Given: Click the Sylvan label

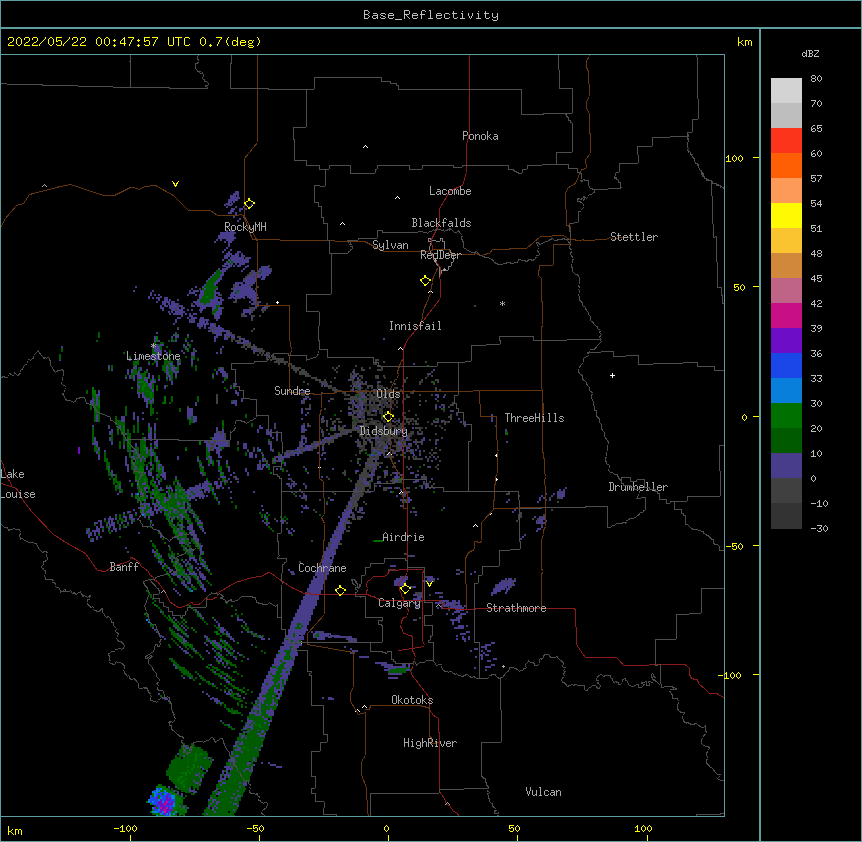Looking at the screenshot, I should (x=390, y=245).
